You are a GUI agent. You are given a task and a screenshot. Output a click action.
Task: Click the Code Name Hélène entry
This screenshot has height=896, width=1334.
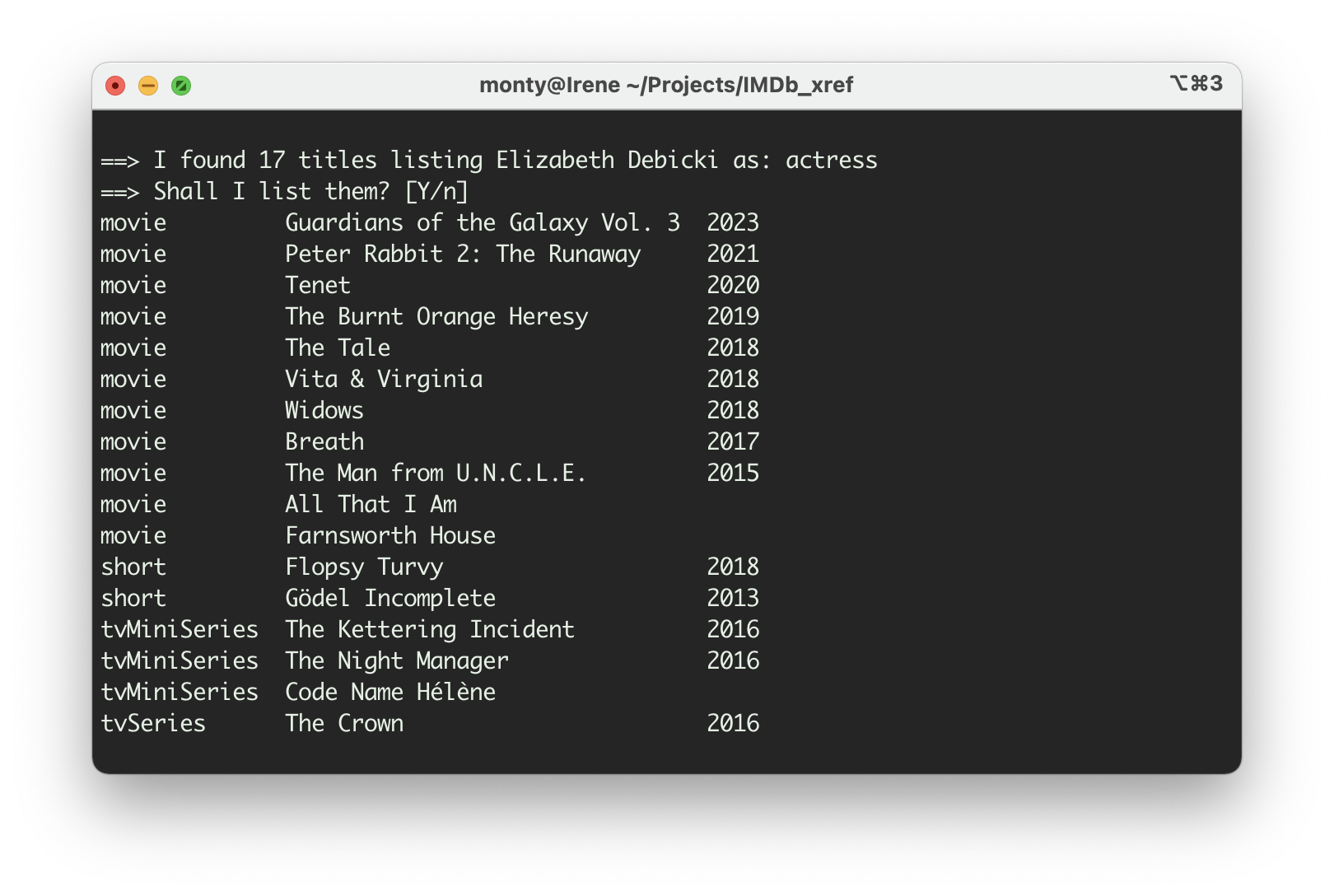click(390, 692)
